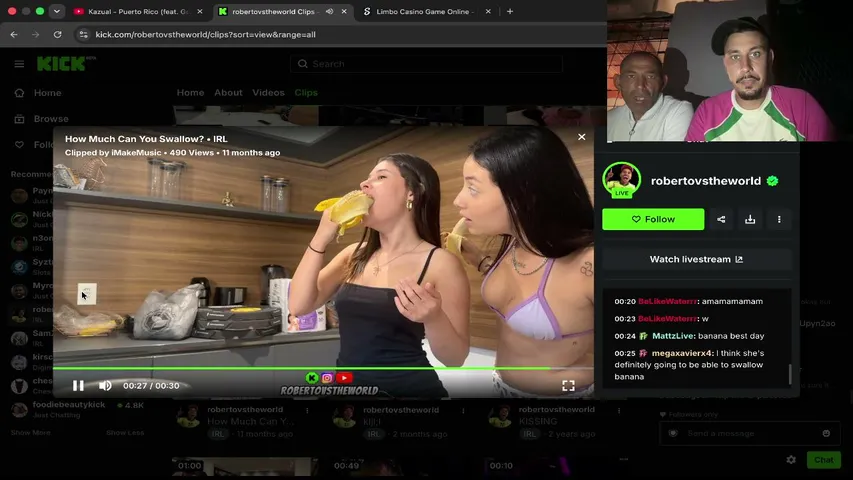The width and height of the screenshot is (853, 480).
Task: Open options for the KISSING clip card
Action: click(619, 410)
